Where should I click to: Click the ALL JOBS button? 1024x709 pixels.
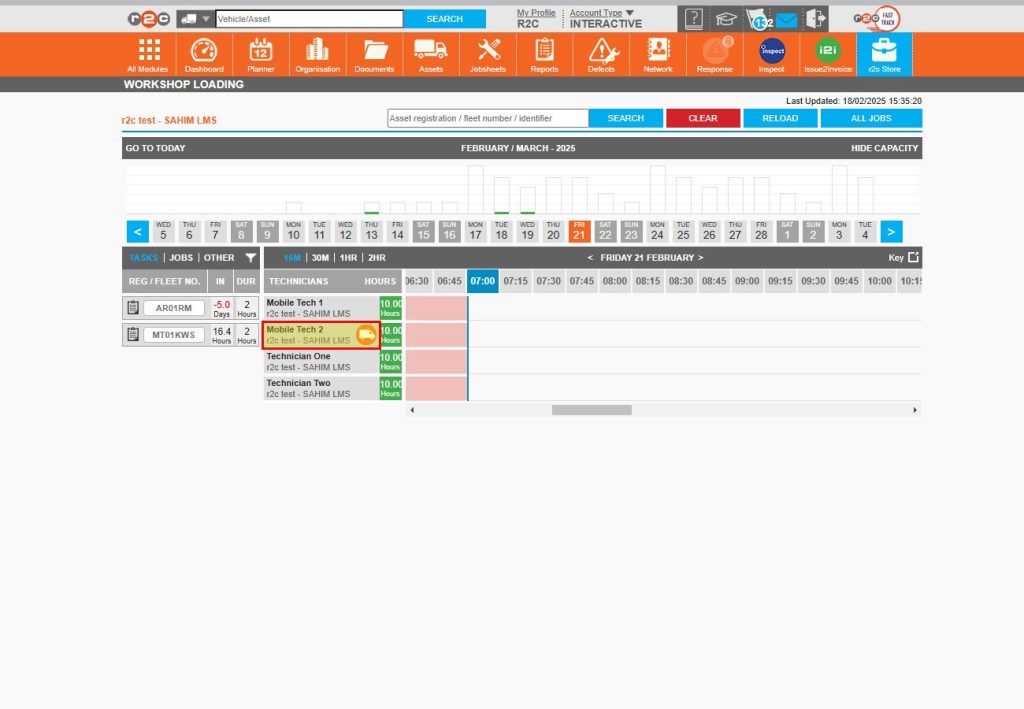[x=870, y=118]
